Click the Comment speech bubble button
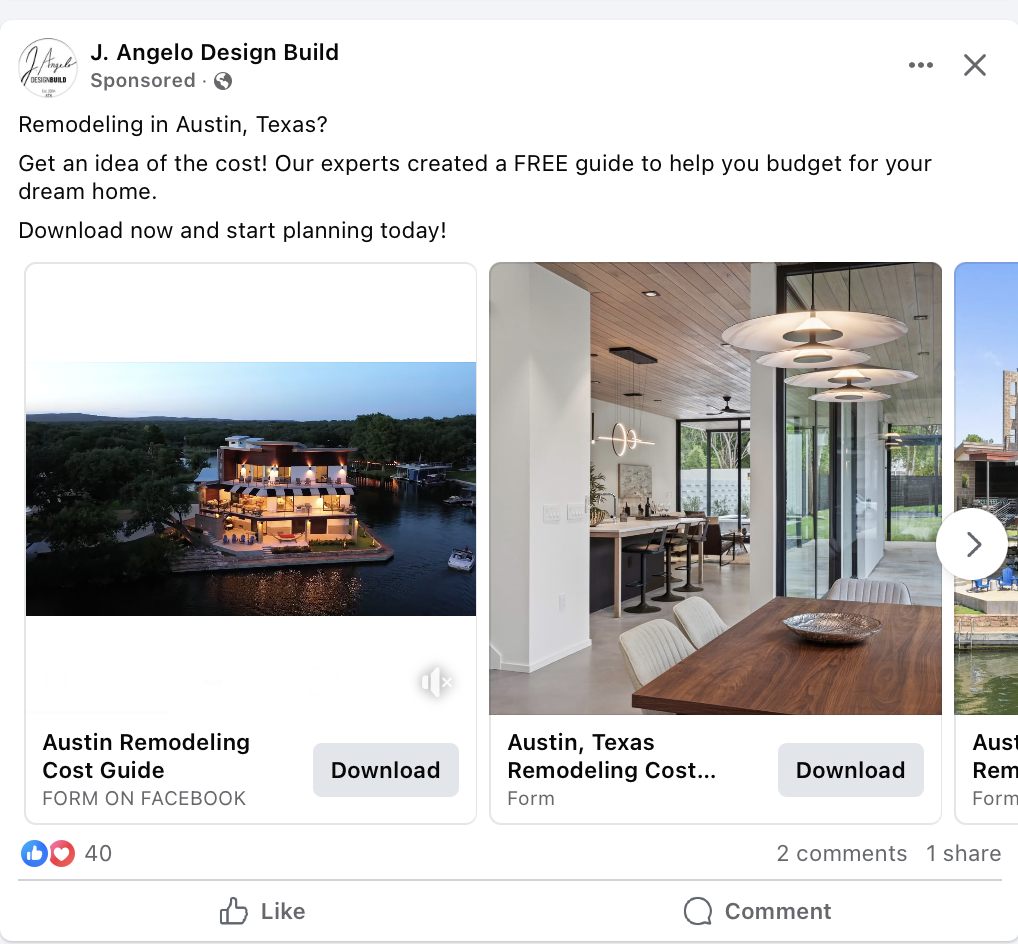The width and height of the screenshot is (1018, 944). coord(757,911)
